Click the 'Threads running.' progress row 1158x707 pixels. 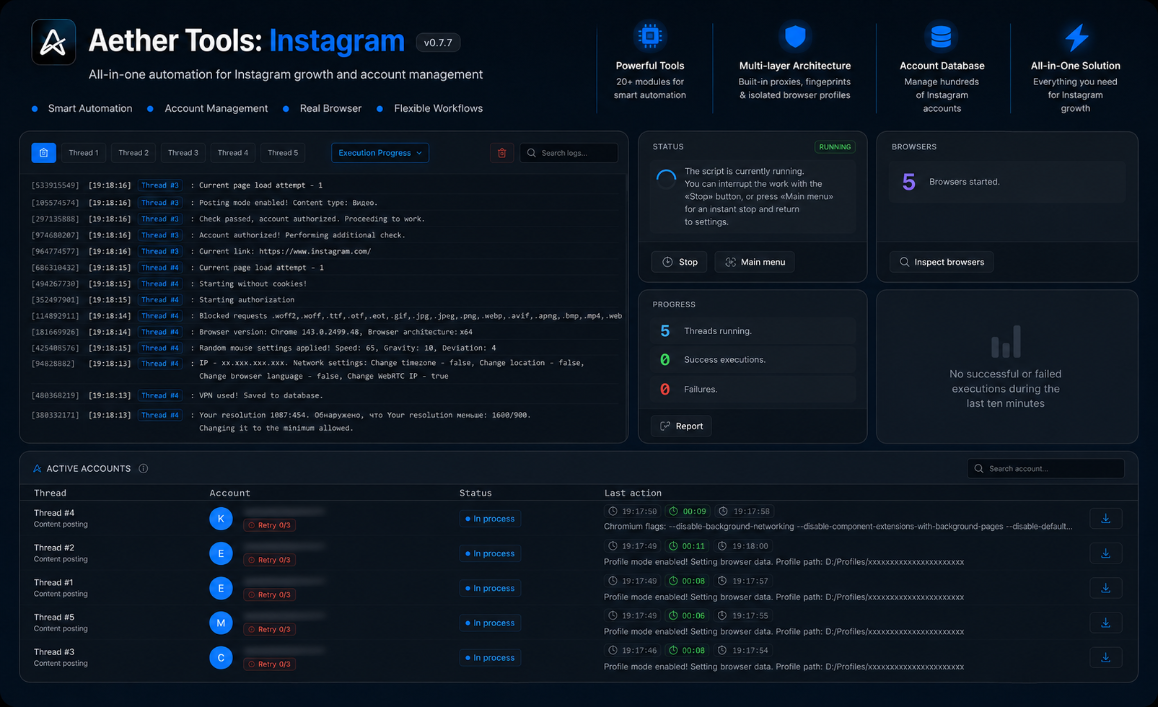pyautogui.click(x=753, y=331)
